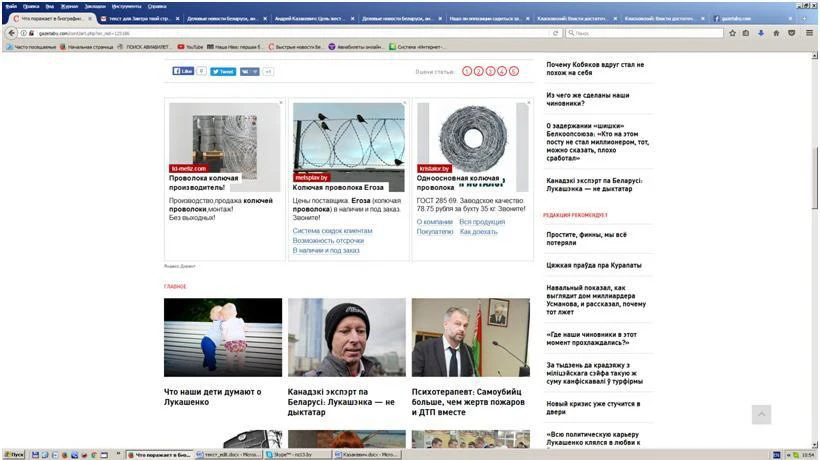
Task: Open a new tab with plus button
Action: click(x=805, y=18)
